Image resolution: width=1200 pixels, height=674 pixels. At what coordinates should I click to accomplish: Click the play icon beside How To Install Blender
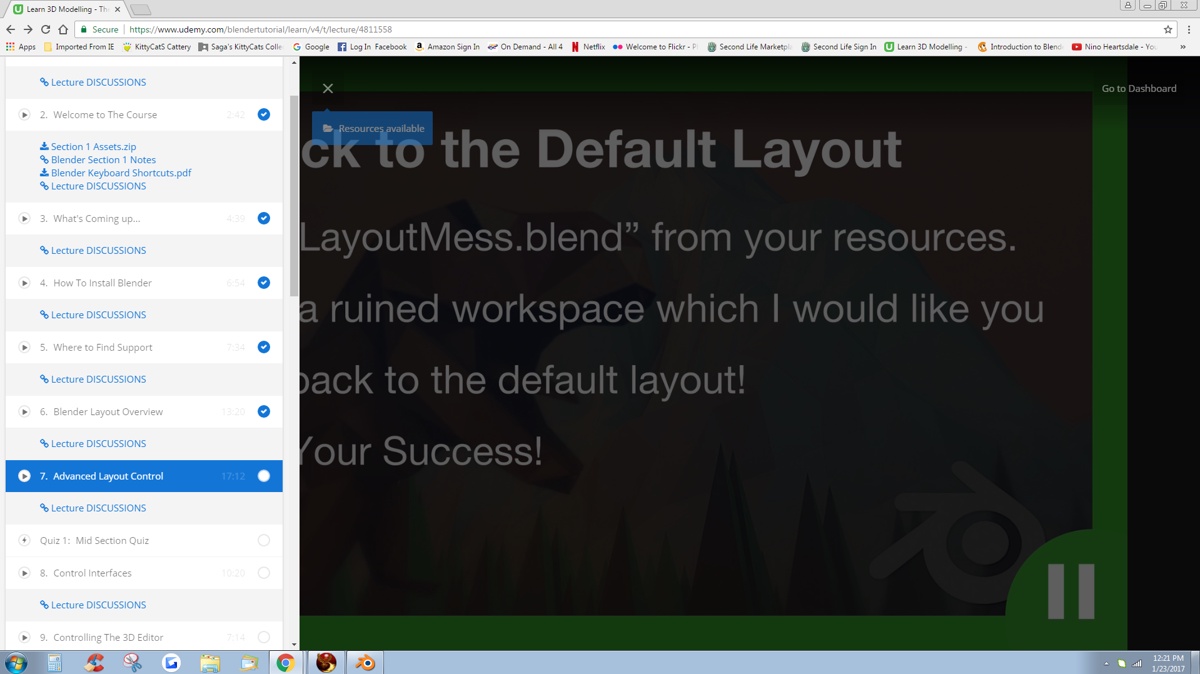24,283
